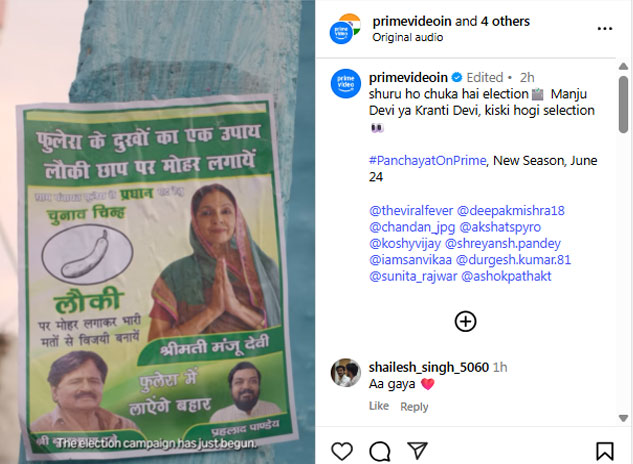Open primevideoin avatar next to the caption
The height and width of the screenshot is (464, 633).
point(346,84)
